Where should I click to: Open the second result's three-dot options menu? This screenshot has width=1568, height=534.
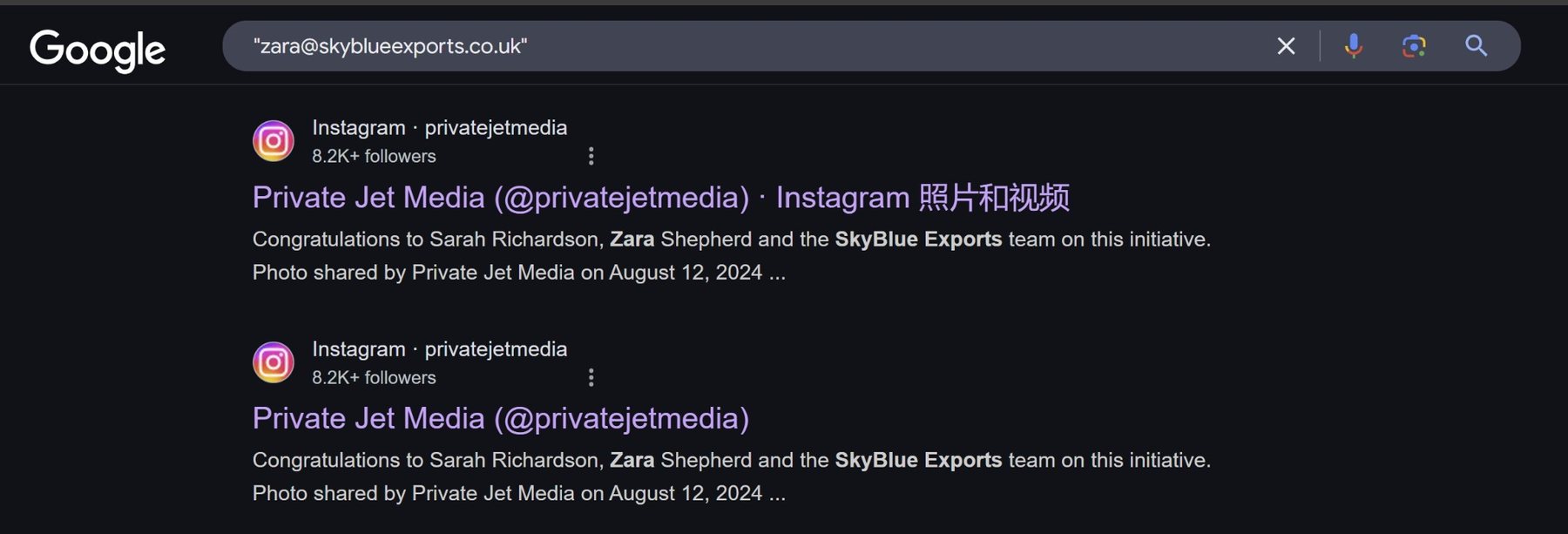591,377
